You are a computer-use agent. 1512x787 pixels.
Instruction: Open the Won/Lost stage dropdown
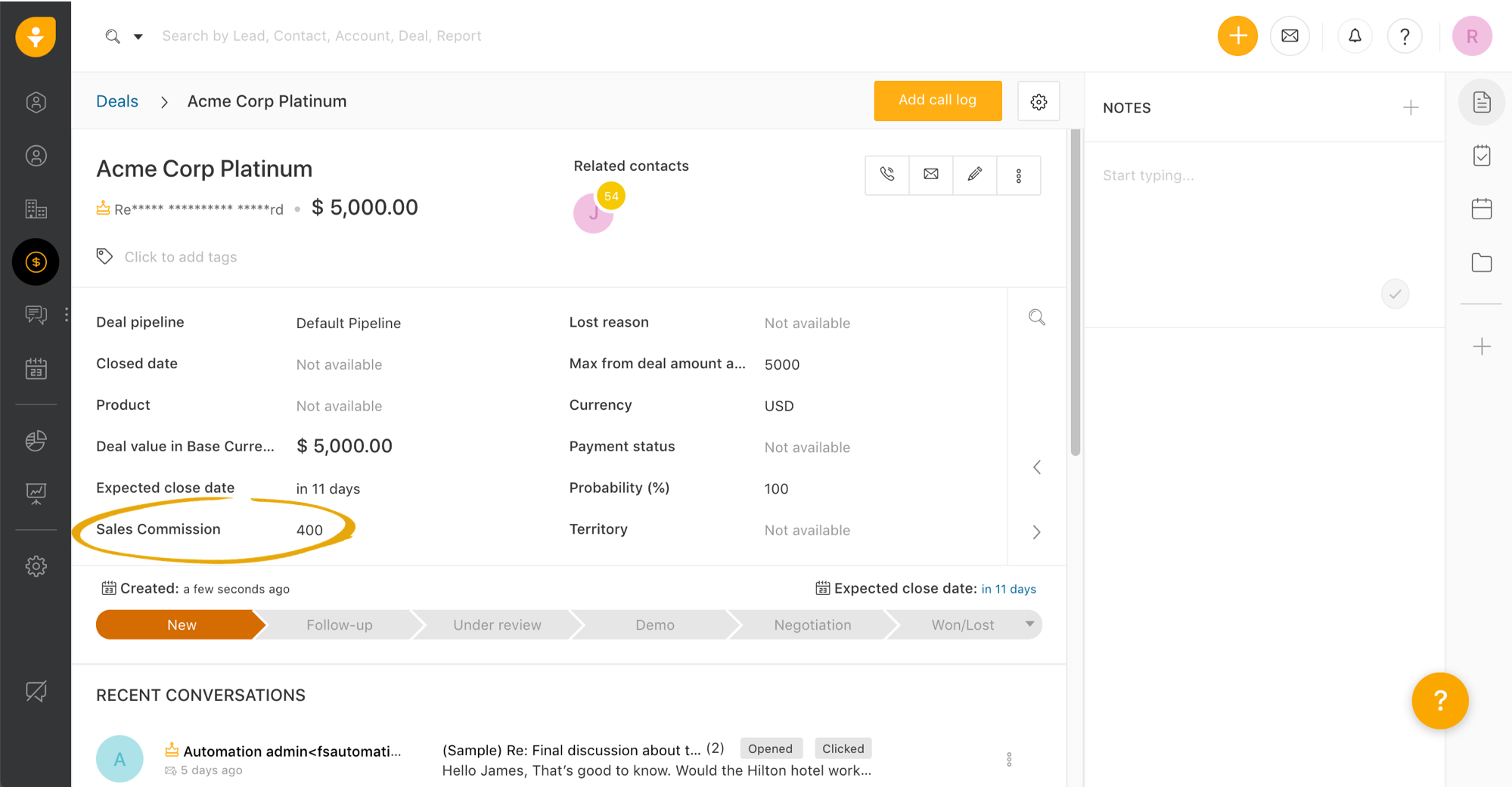click(1029, 624)
